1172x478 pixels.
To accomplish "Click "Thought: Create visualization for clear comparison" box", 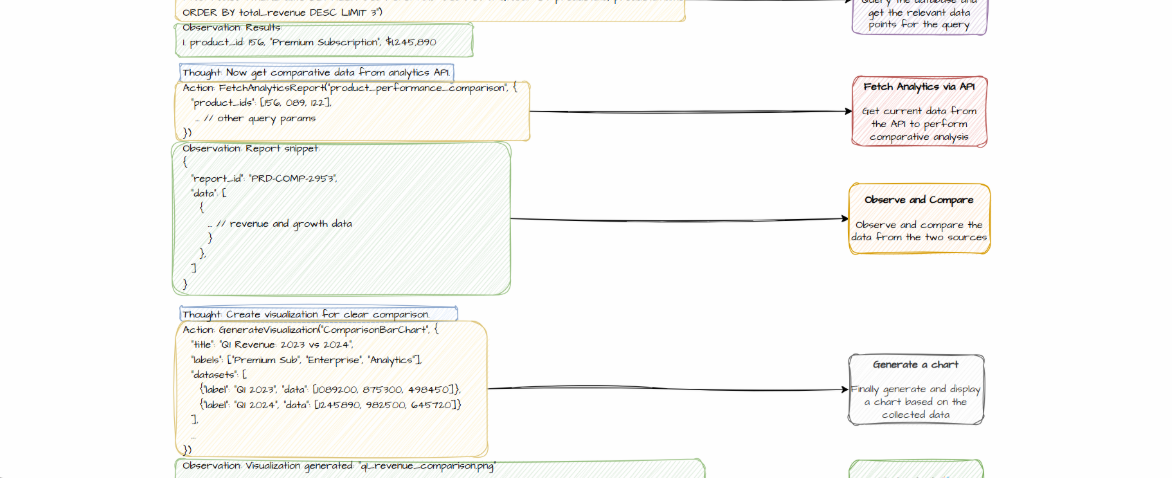I will coord(318,314).
